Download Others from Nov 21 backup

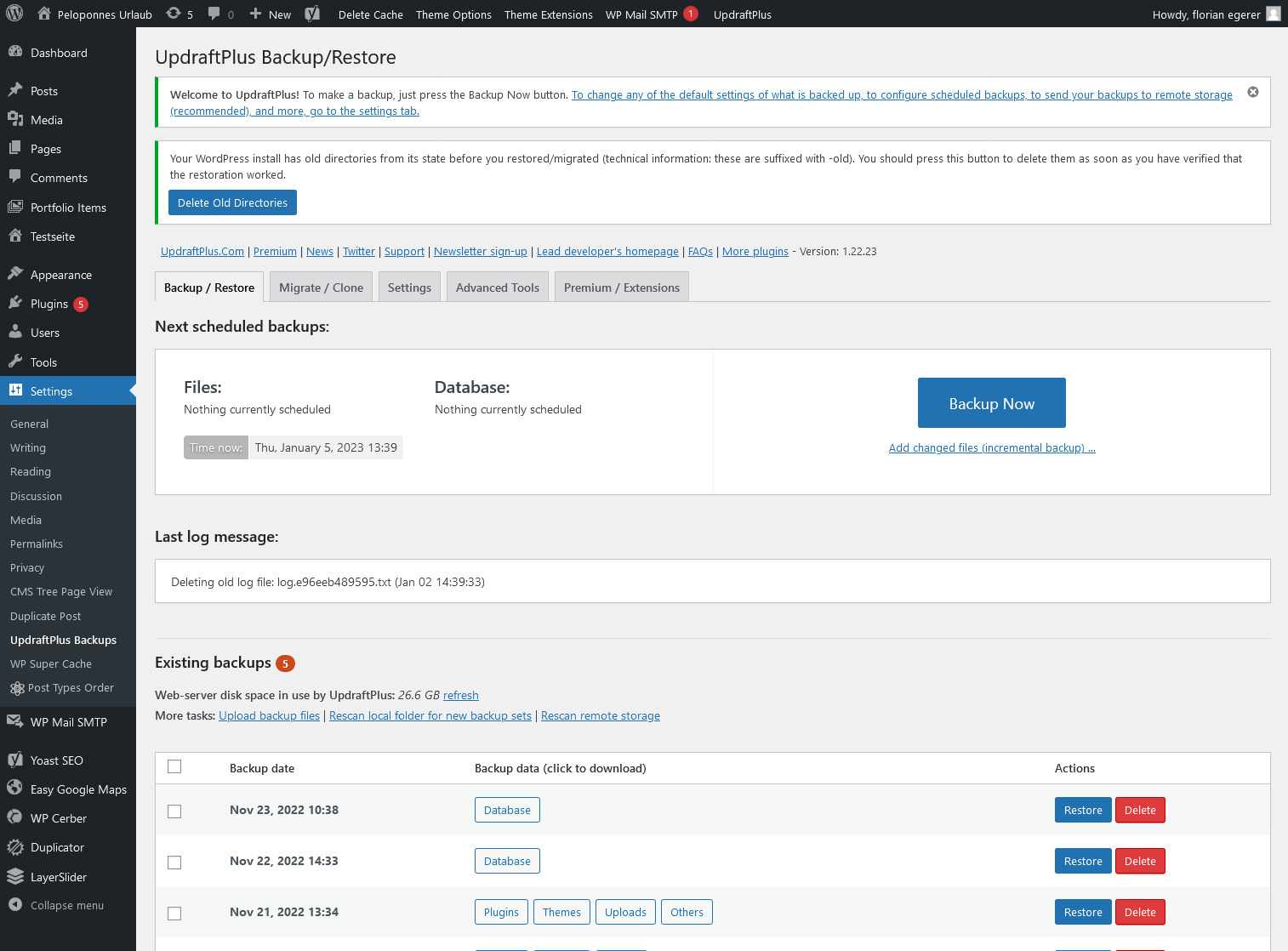[x=687, y=912]
